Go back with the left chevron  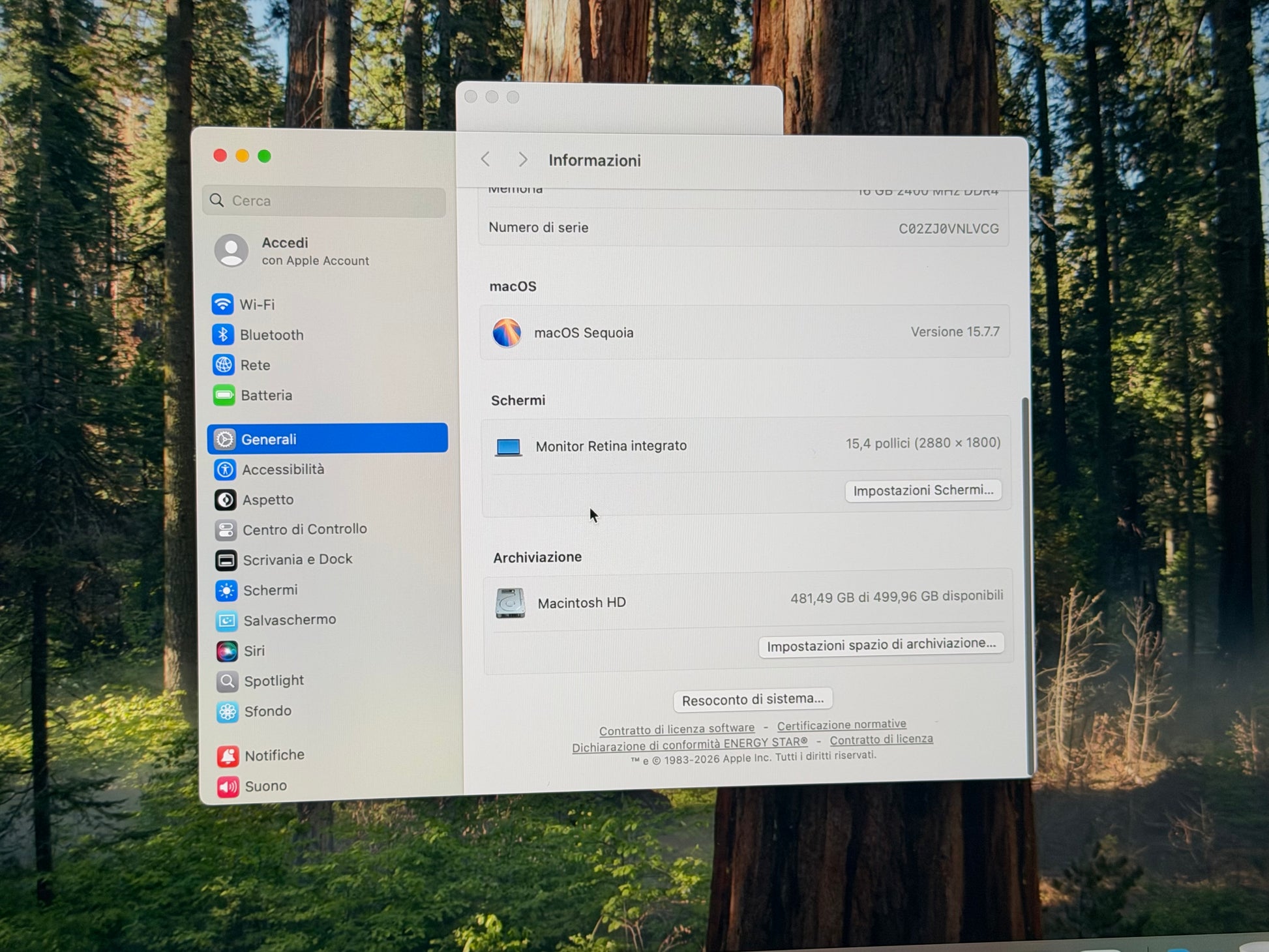485,159
